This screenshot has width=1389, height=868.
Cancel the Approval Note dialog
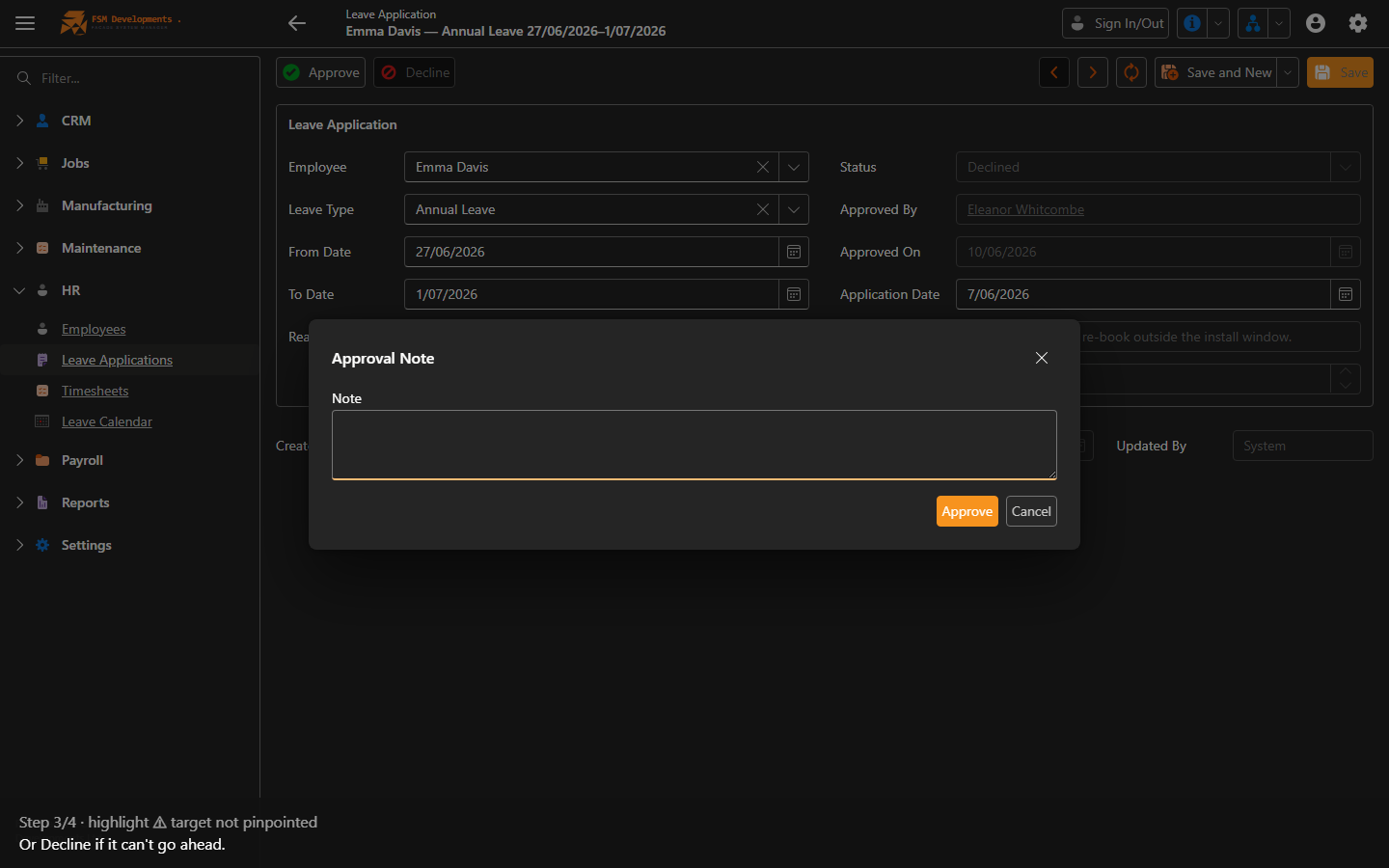point(1031,511)
